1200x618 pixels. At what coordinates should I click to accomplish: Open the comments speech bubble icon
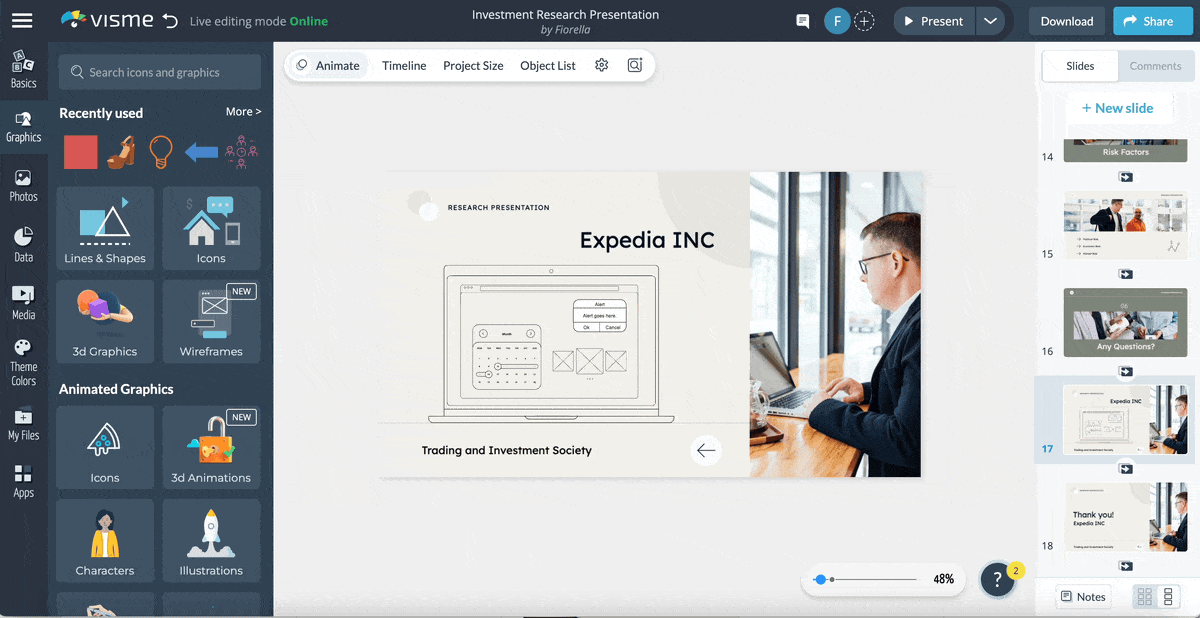click(802, 21)
